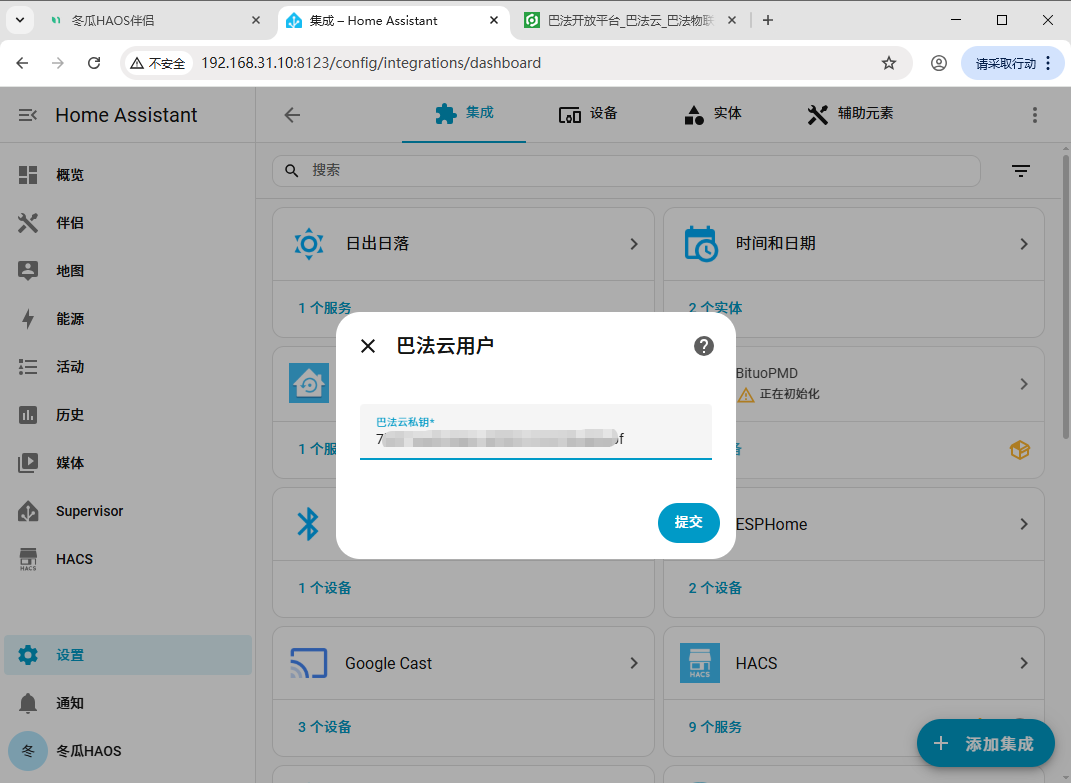The height and width of the screenshot is (783, 1071).
Task: Go back with the browser back arrow
Action: point(23,64)
